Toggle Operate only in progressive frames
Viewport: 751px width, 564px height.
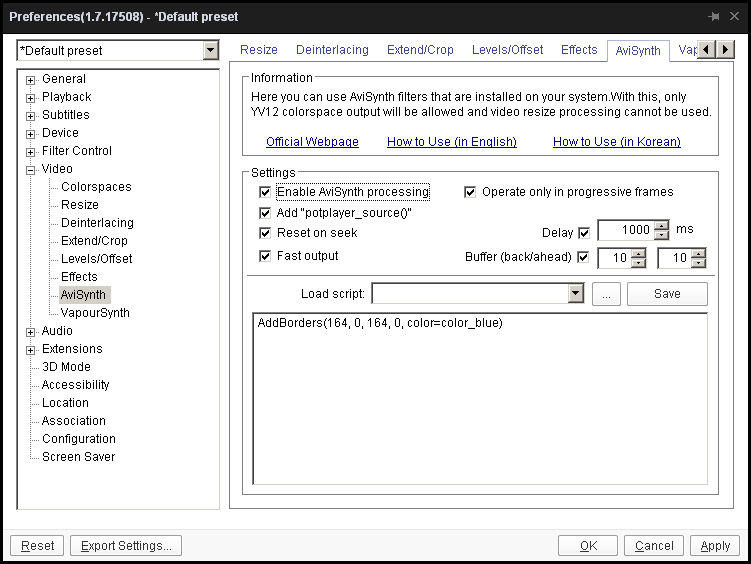[470, 192]
